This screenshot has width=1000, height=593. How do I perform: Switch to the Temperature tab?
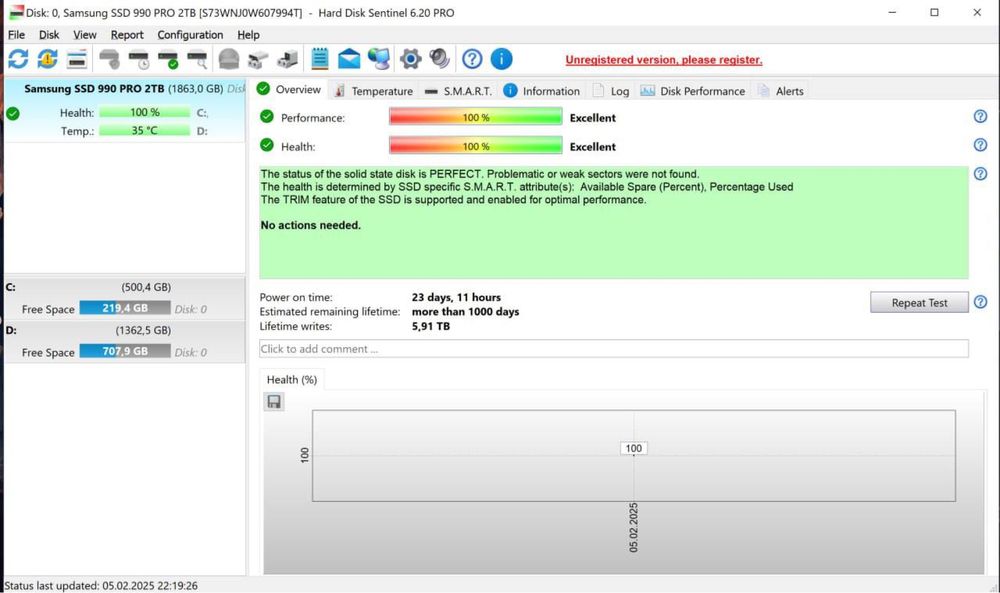point(374,91)
